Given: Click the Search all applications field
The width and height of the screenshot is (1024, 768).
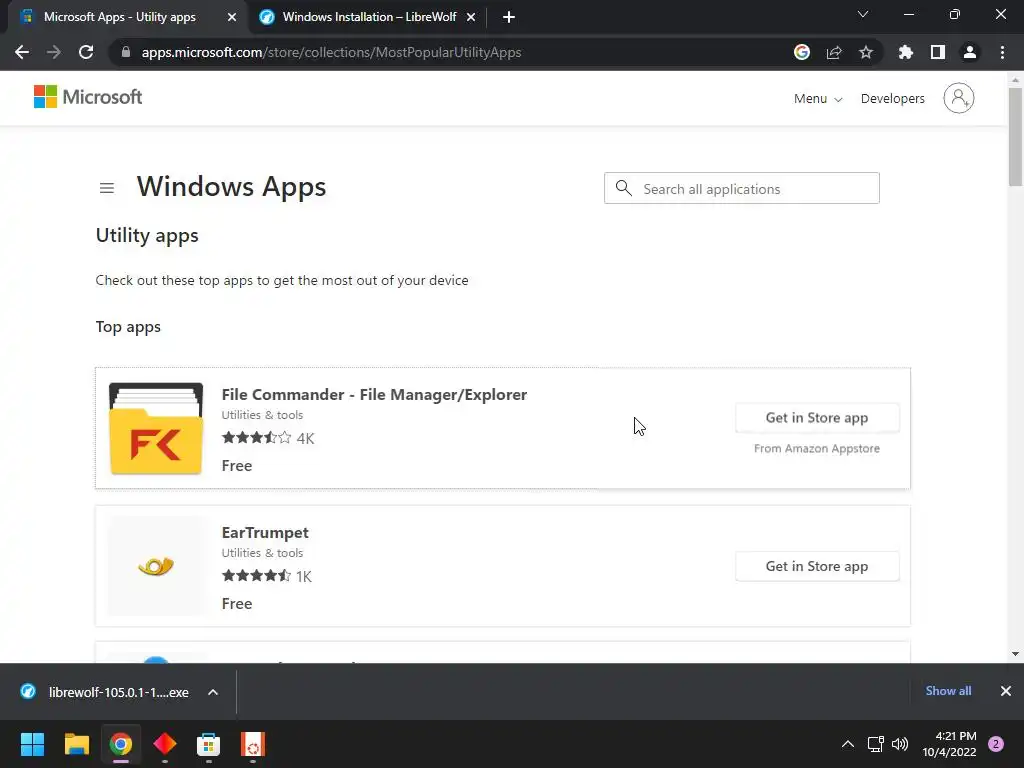Looking at the screenshot, I should coord(741,188).
